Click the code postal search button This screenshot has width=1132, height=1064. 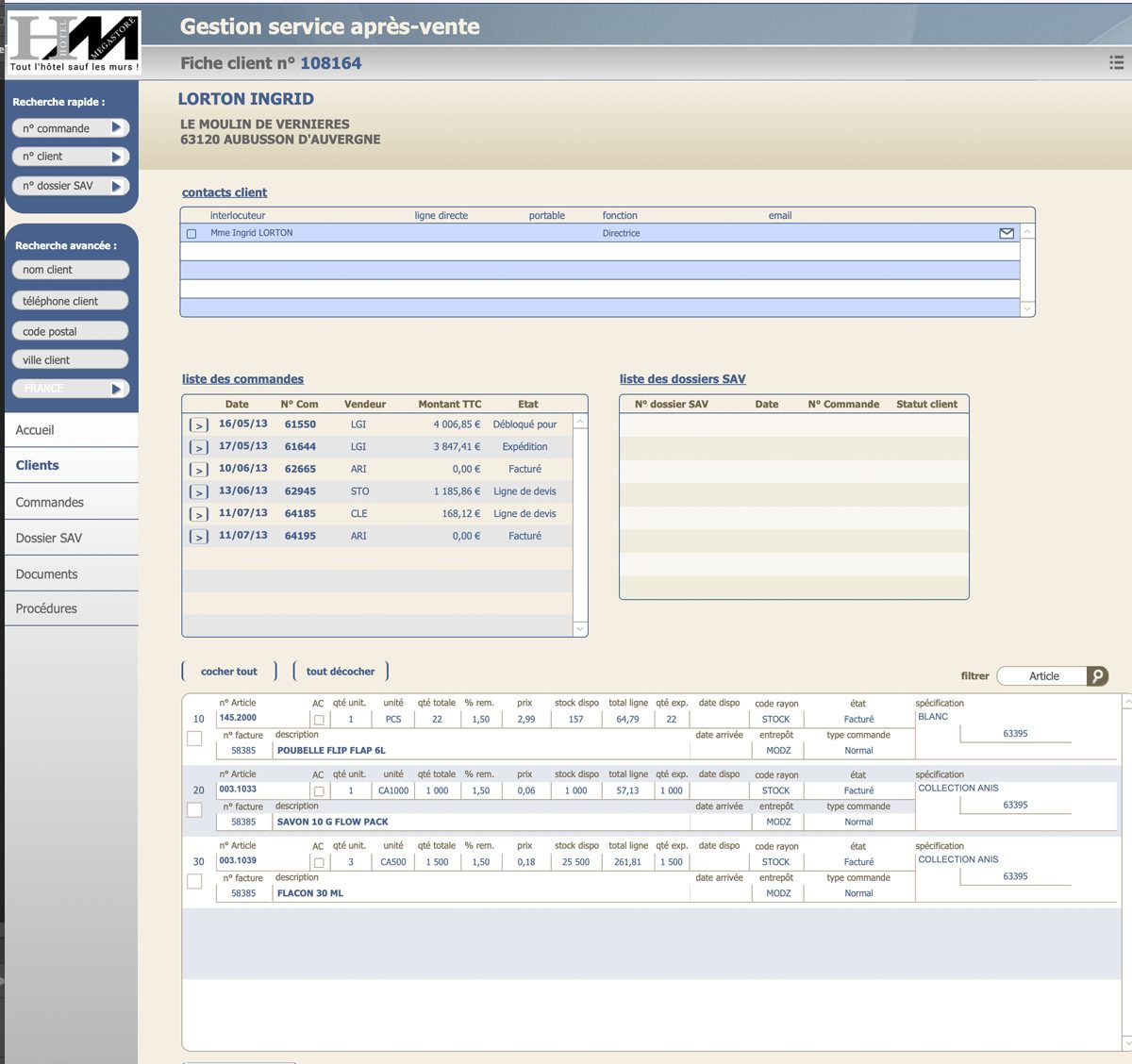[71, 331]
